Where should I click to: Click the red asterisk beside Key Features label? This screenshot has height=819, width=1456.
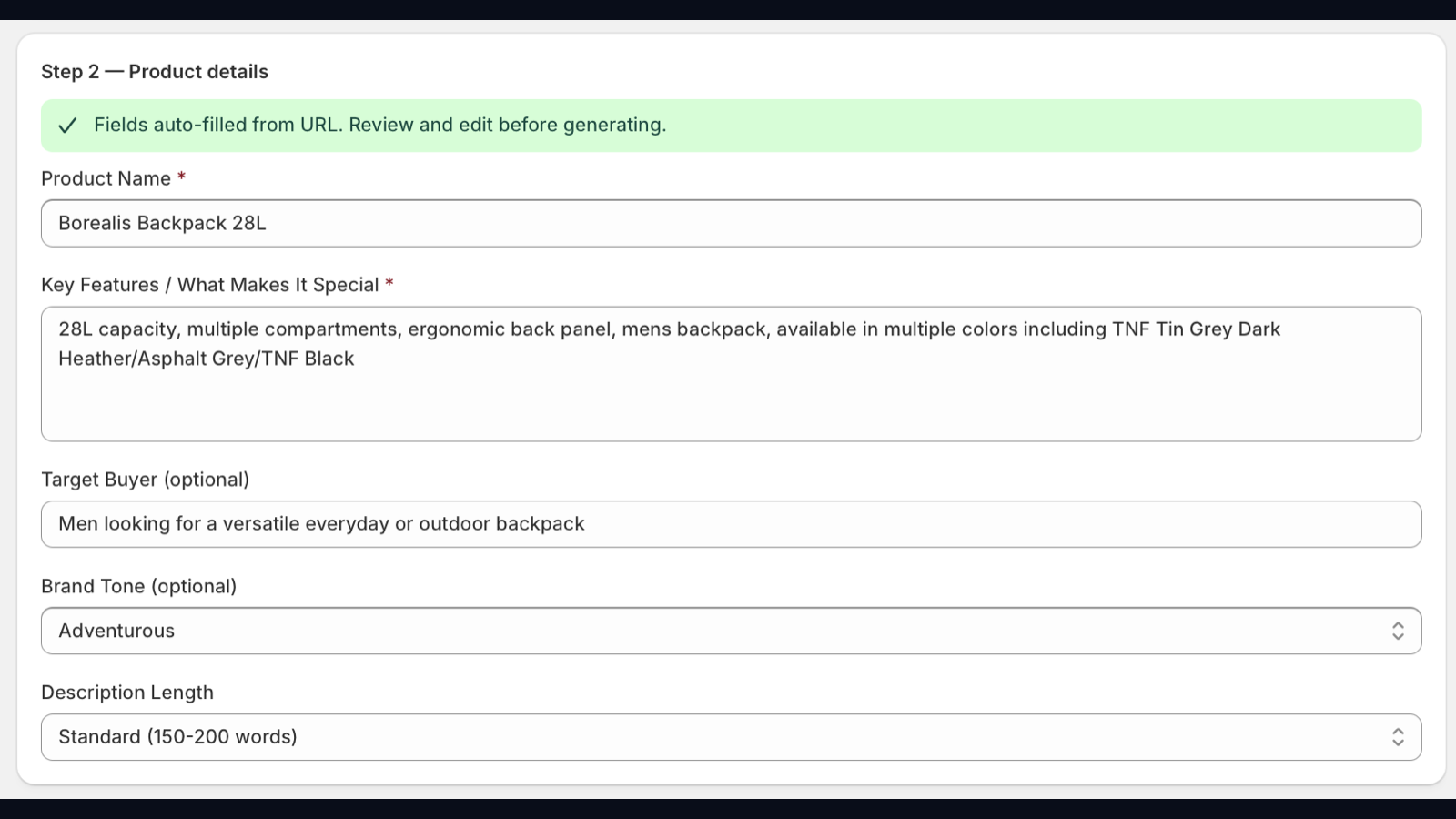click(x=389, y=283)
